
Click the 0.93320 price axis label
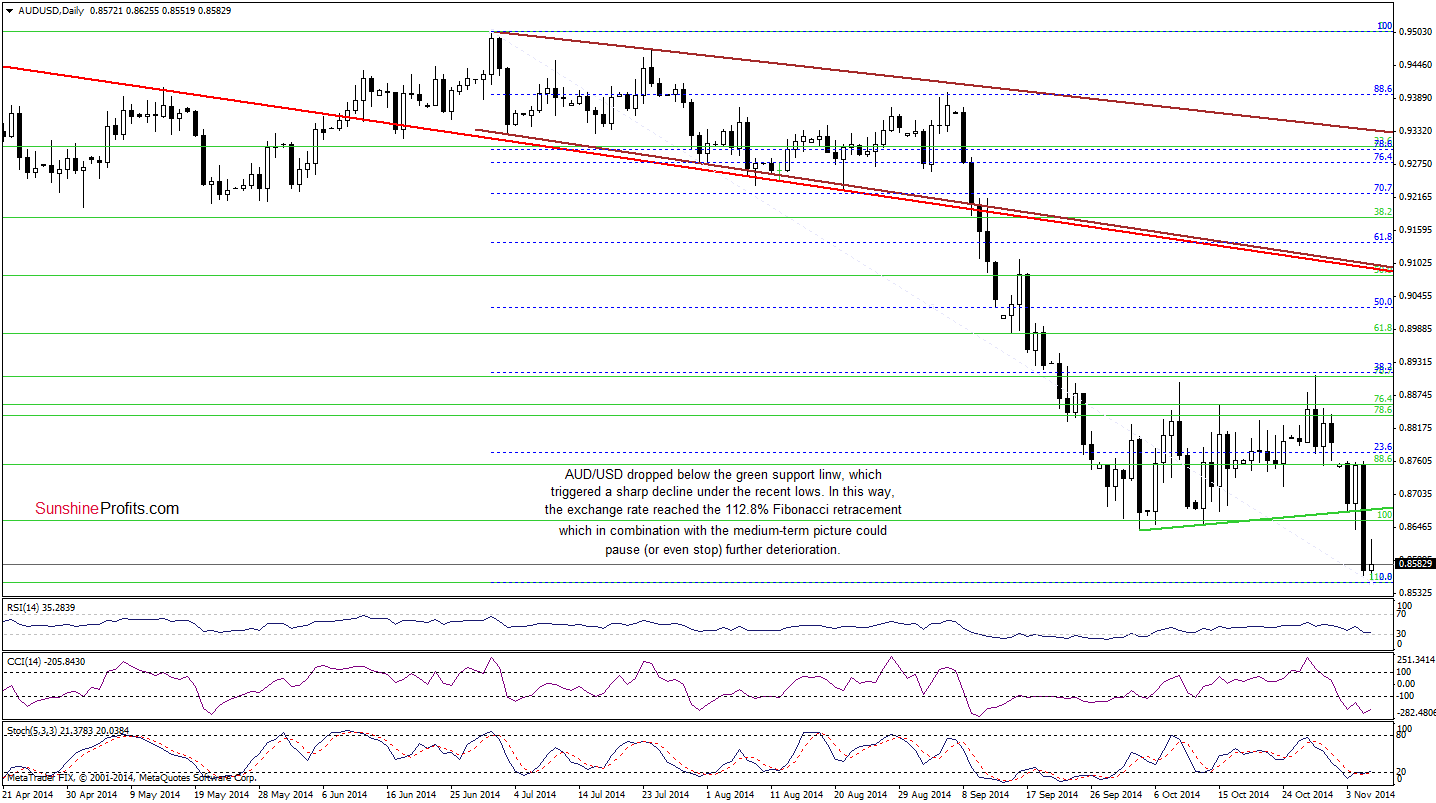[x=1414, y=131]
